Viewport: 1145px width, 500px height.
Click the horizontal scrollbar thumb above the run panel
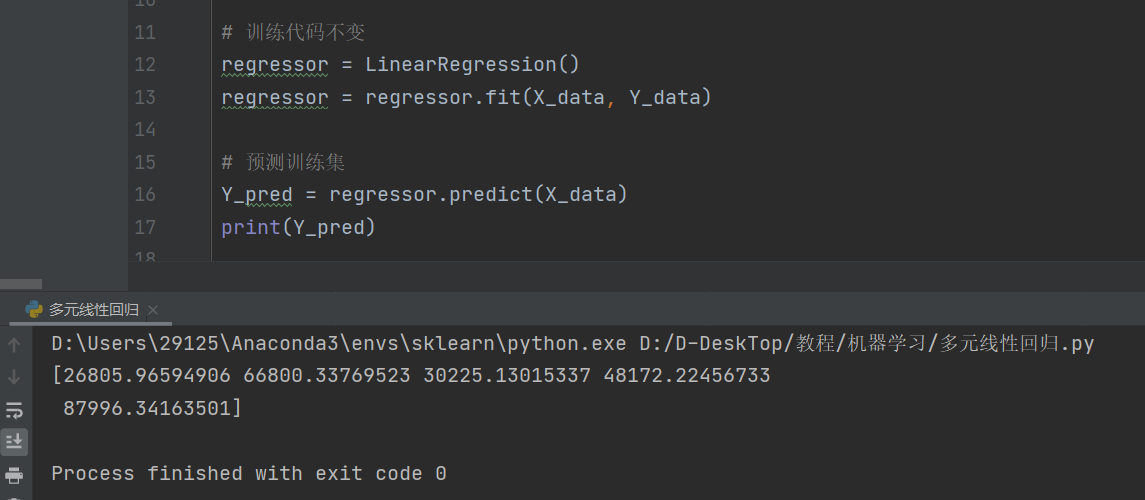coord(21,284)
